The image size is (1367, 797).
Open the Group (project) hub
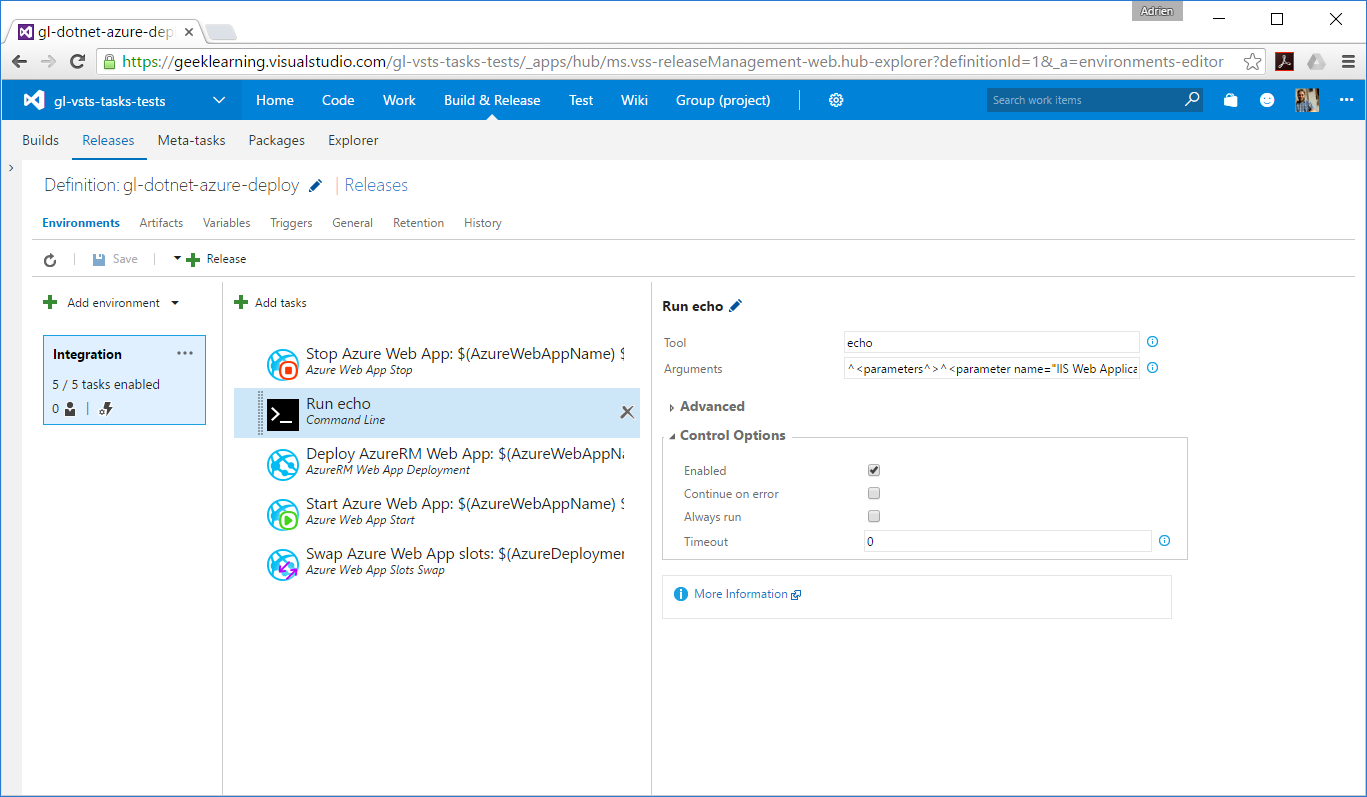723,100
